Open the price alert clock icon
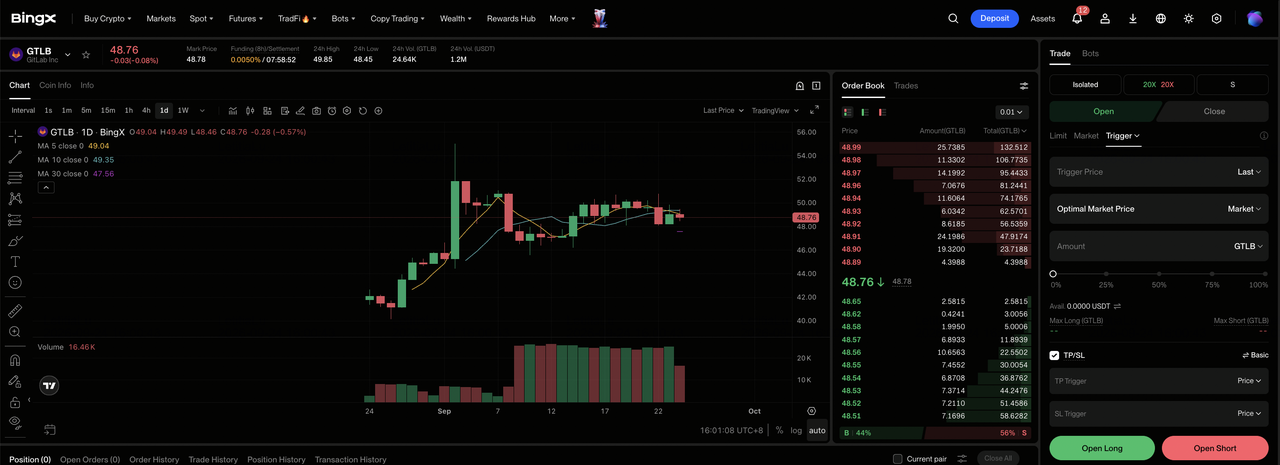The image size is (1280, 465). click(332, 111)
